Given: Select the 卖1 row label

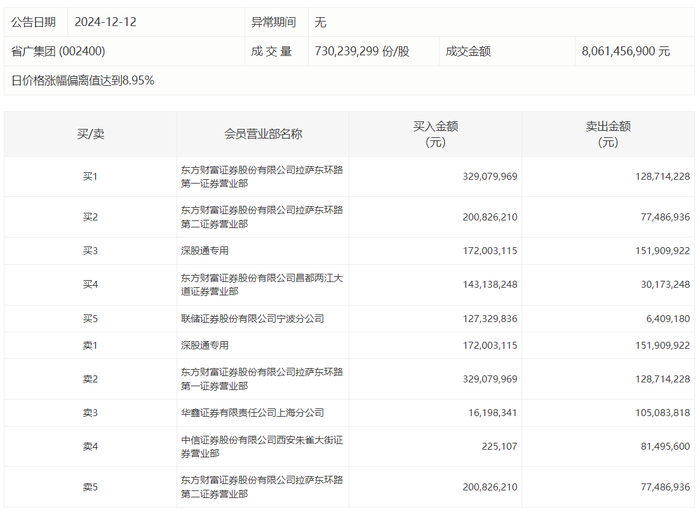Looking at the screenshot, I should tap(90, 345).
